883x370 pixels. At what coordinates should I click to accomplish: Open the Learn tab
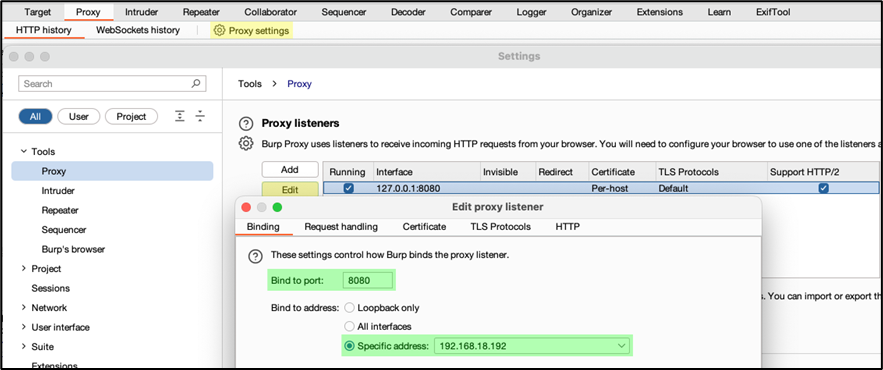point(719,12)
